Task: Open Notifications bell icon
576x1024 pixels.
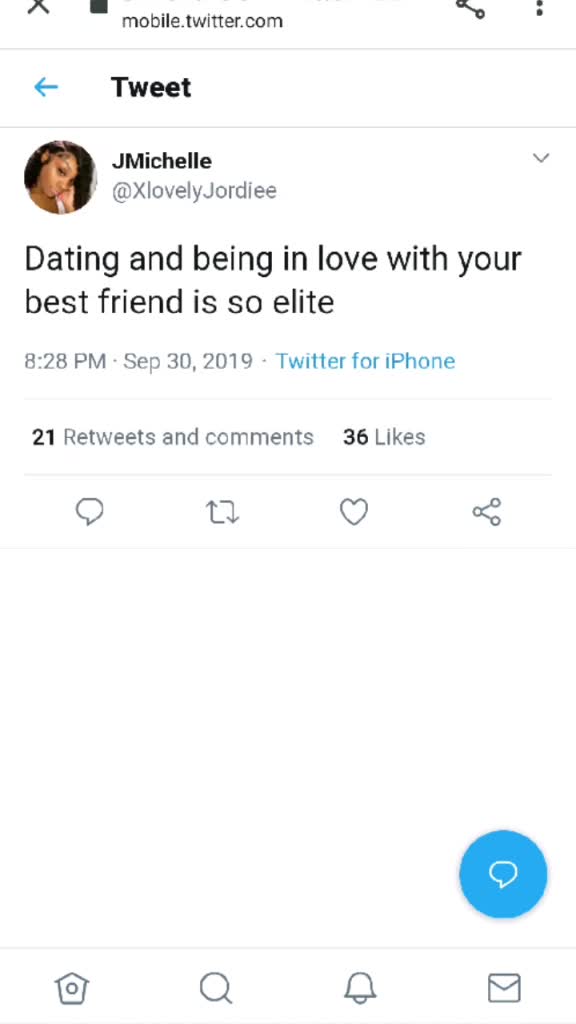Action: coord(360,987)
